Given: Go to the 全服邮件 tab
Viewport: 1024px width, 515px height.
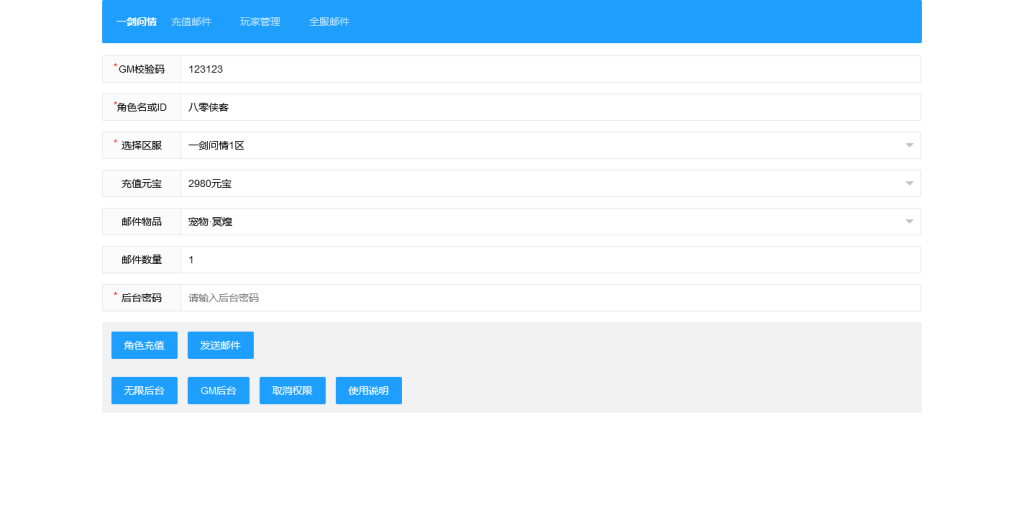Looking at the screenshot, I should click(329, 22).
